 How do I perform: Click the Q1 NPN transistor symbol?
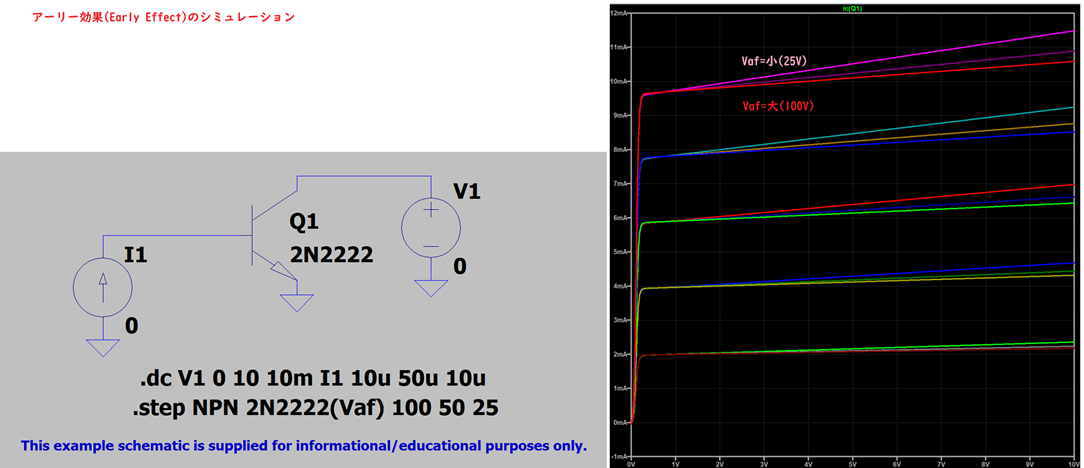[x=262, y=237]
